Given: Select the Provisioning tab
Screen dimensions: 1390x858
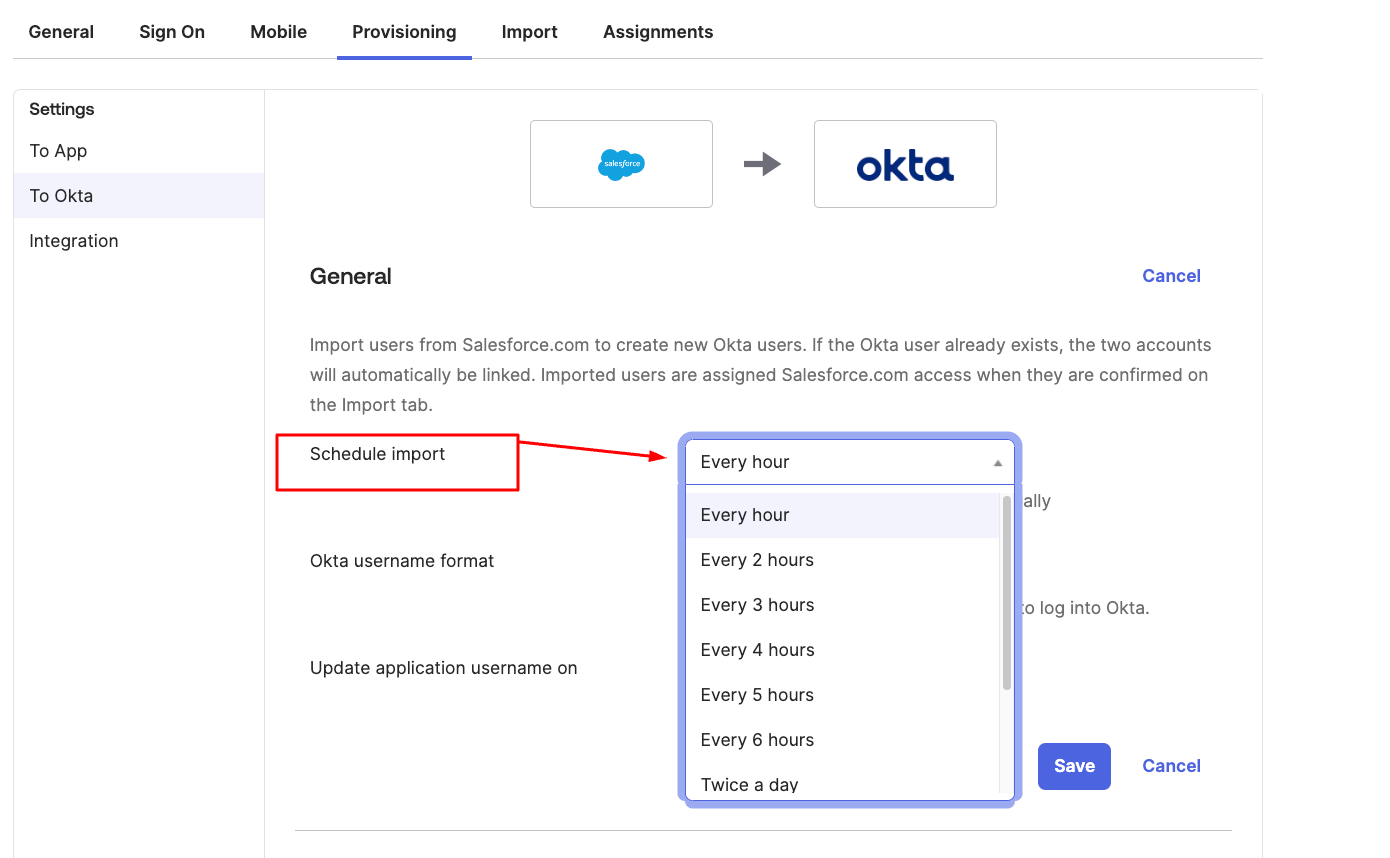Looking at the screenshot, I should [x=404, y=32].
